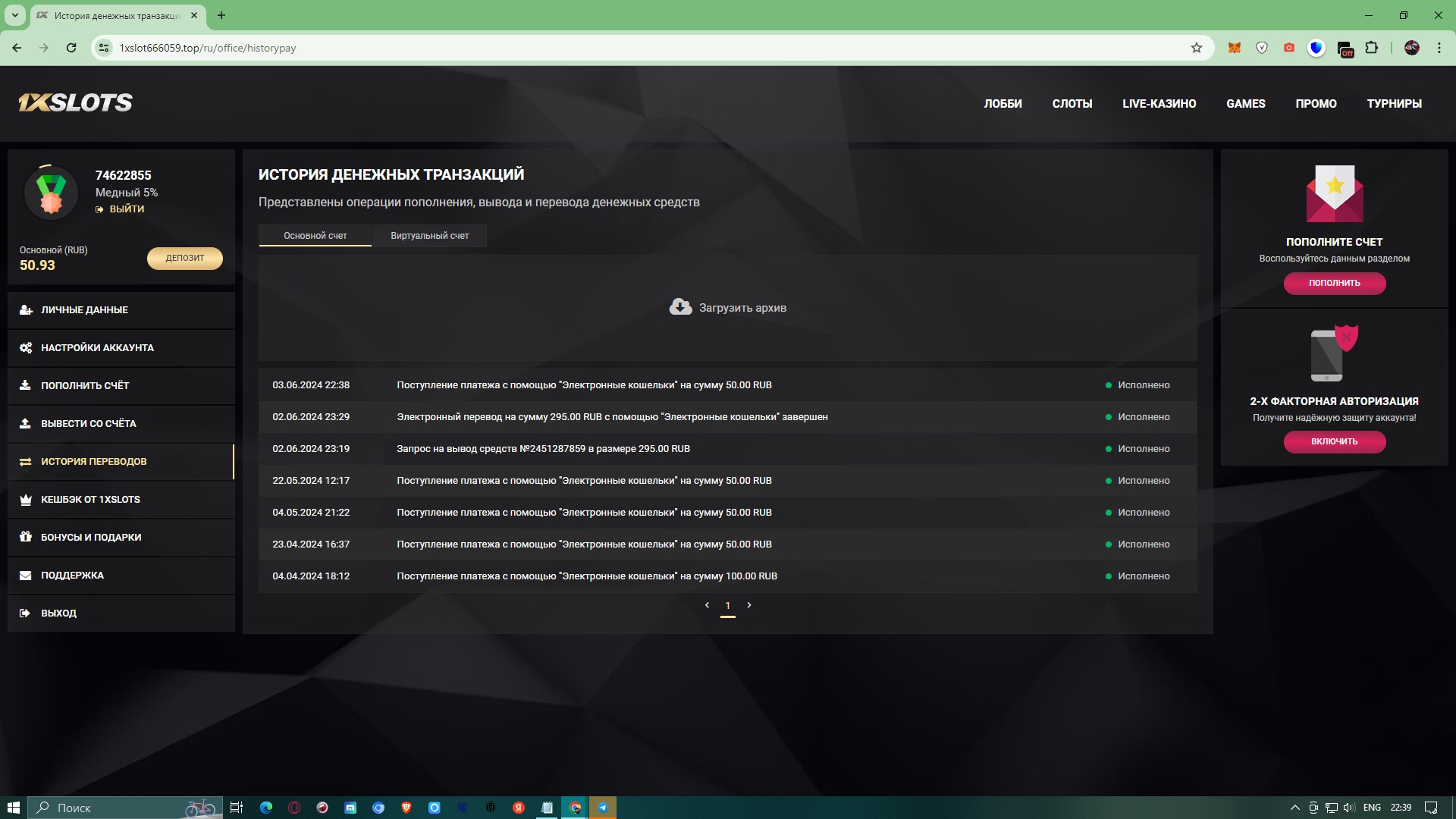Show hidden system tray icons

coord(1294,808)
